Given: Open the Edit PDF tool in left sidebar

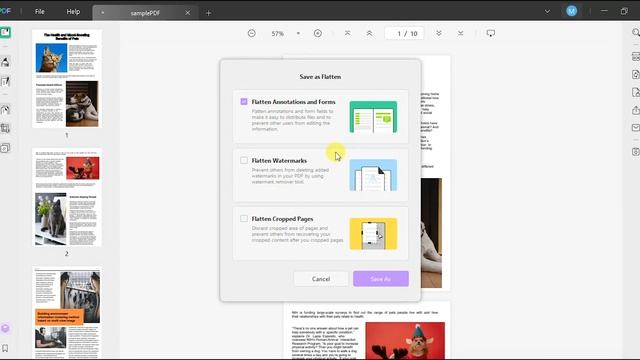Looking at the screenshot, I should click(5, 82).
